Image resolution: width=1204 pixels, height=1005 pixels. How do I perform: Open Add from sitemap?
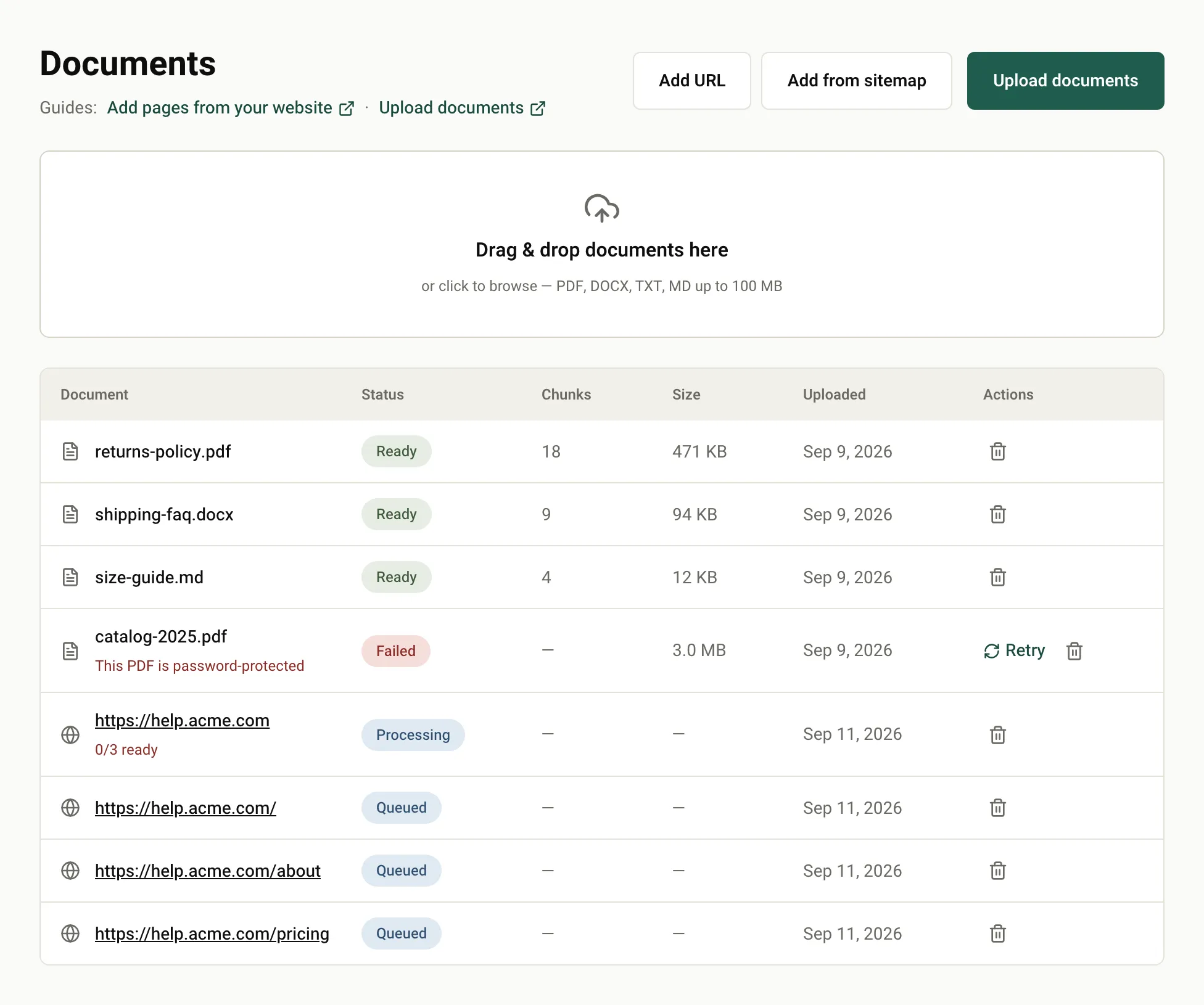click(x=857, y=81)
